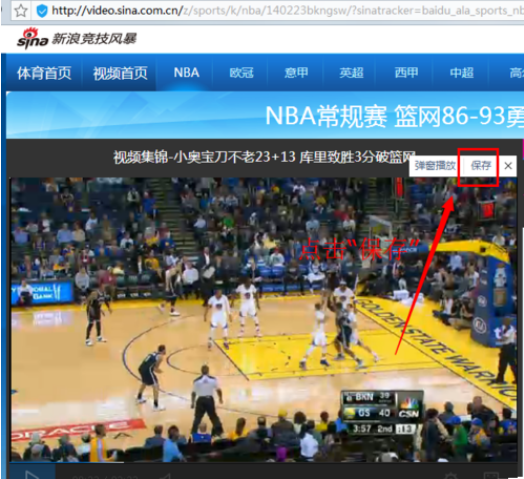The width and height of the screenshot is (524, 479).
Task: Select the 意甲 navigation tab
Action: tap(296, 73)
